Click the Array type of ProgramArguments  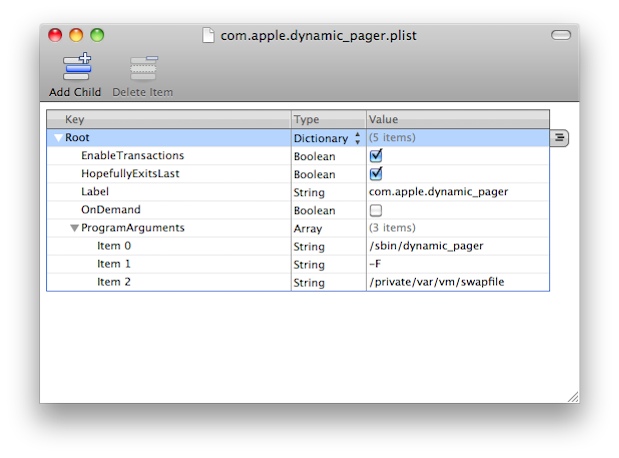[x=308, y=229]
